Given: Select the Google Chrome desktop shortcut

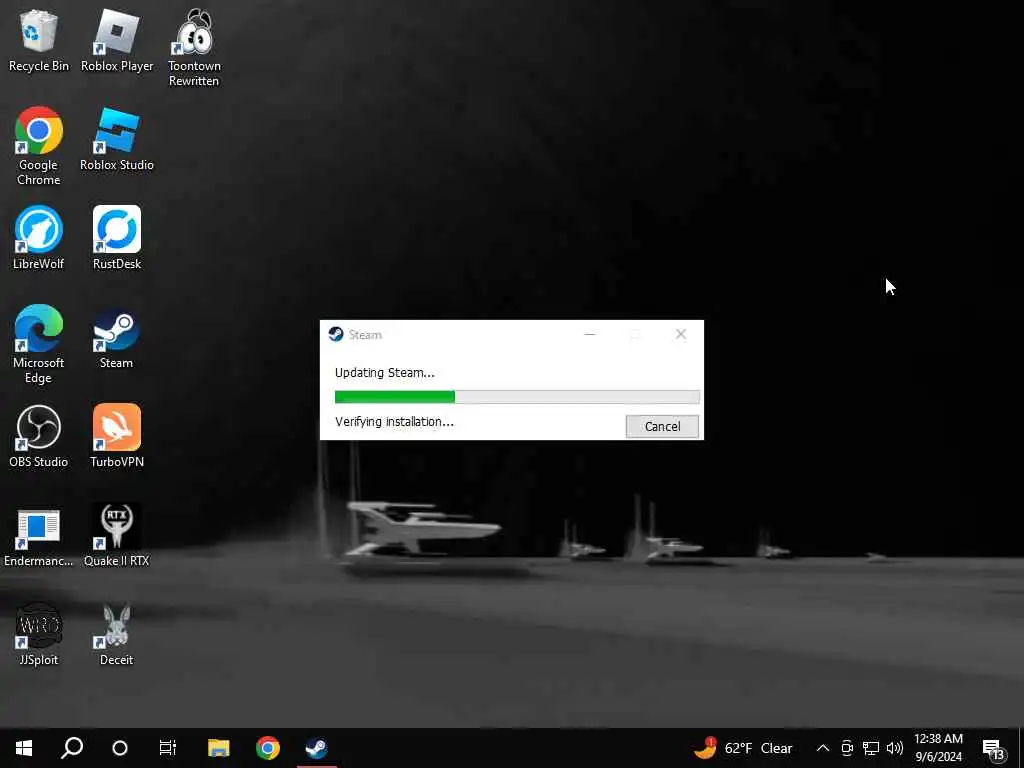Looking at the screenshot, I should click(39, 146).
